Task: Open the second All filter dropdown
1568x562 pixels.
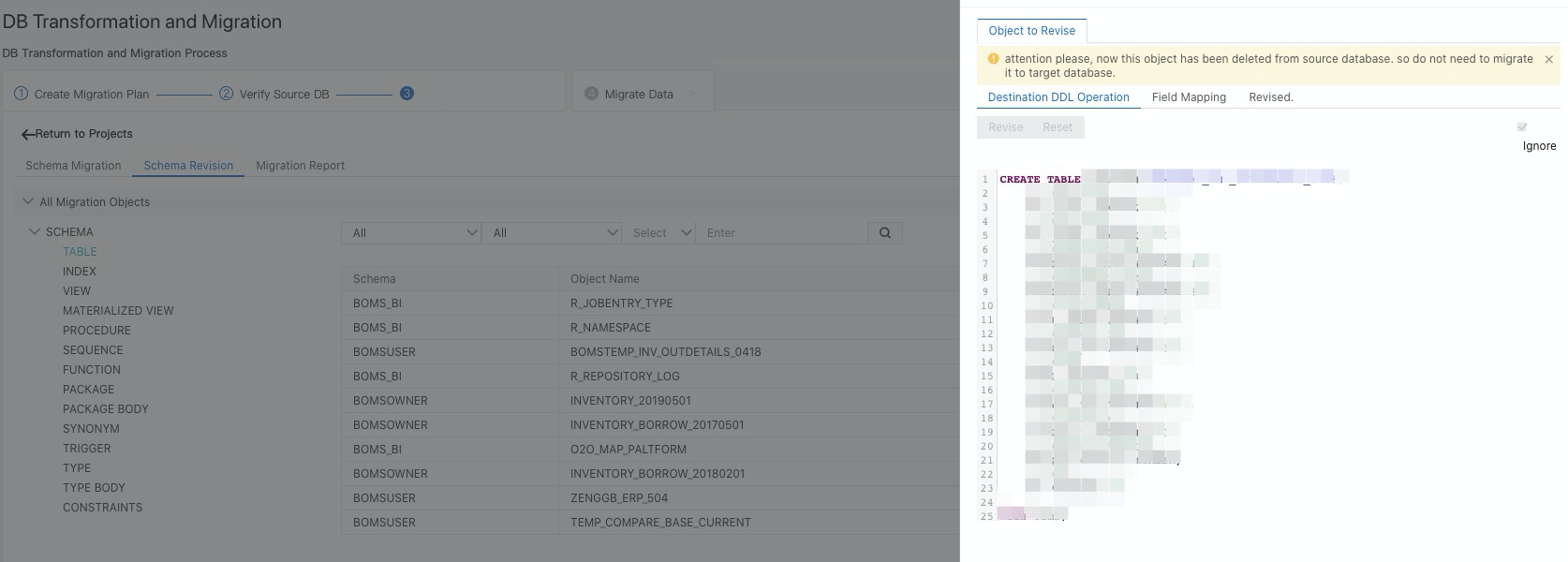Action: click(552, 232)
